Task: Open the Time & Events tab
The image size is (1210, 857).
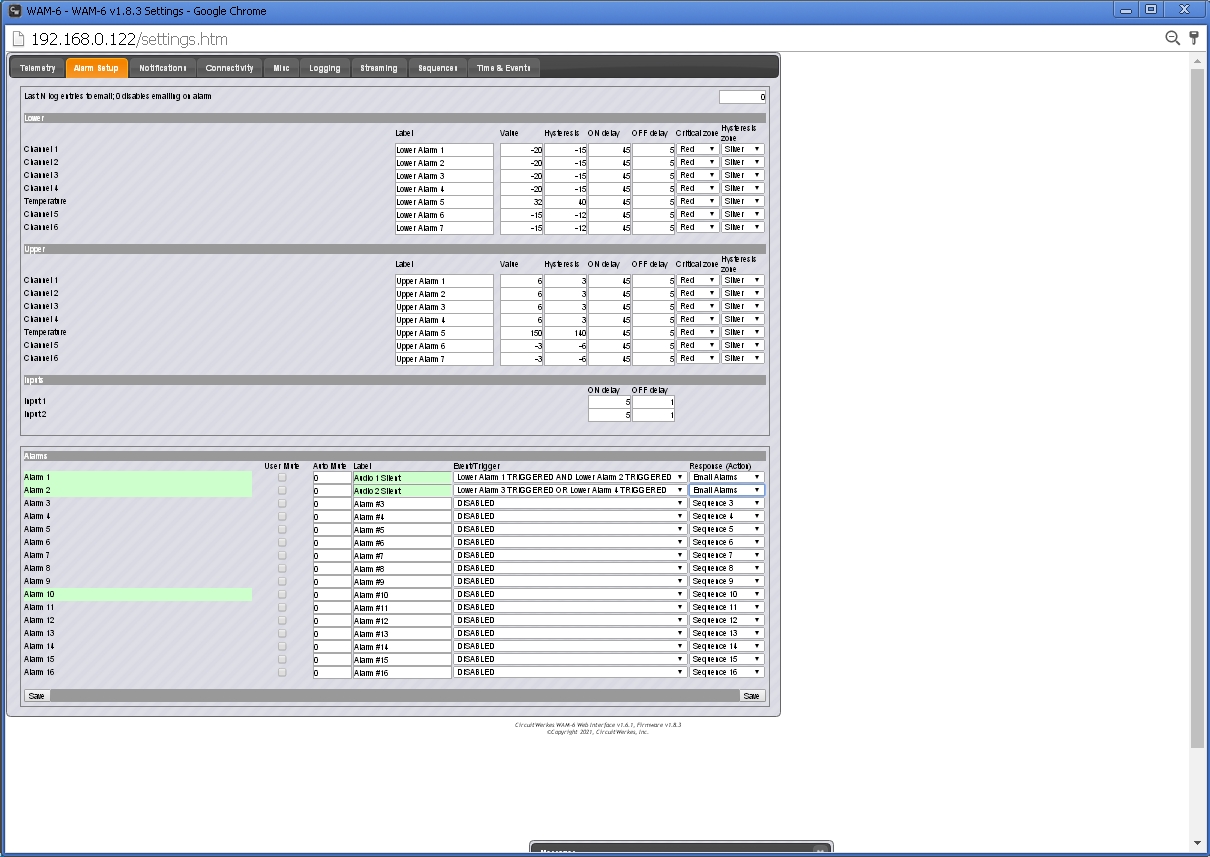Action: (504, 67)
